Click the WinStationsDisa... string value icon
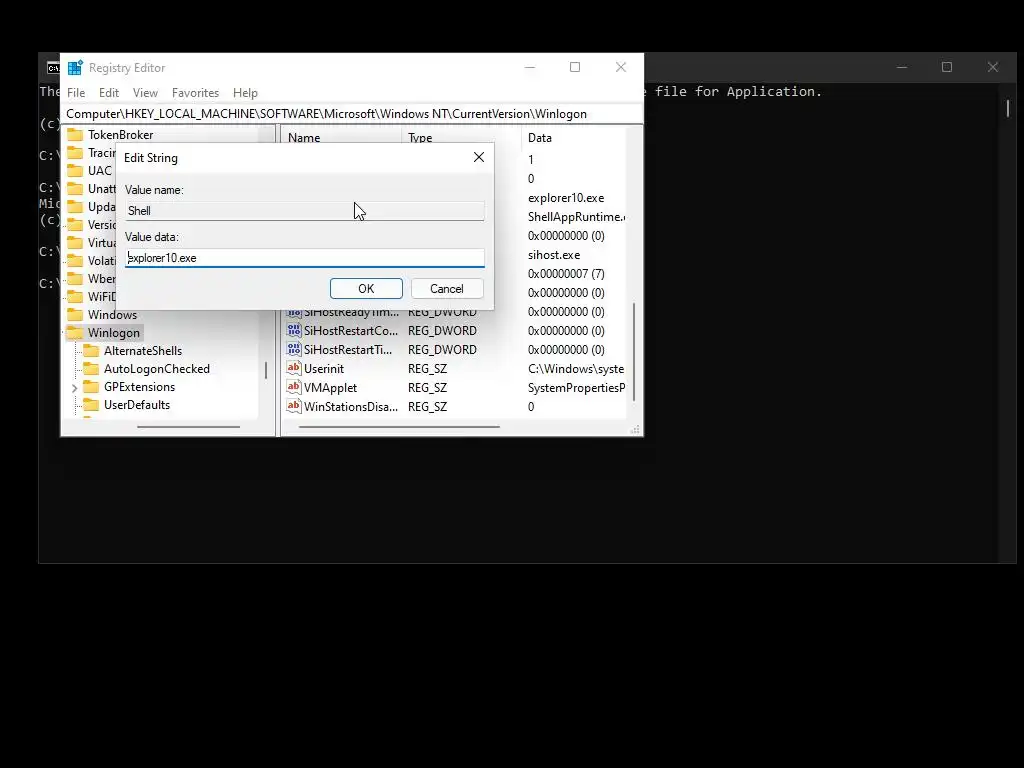Viewport: 1024px width, 768px height. coord(294,406)
